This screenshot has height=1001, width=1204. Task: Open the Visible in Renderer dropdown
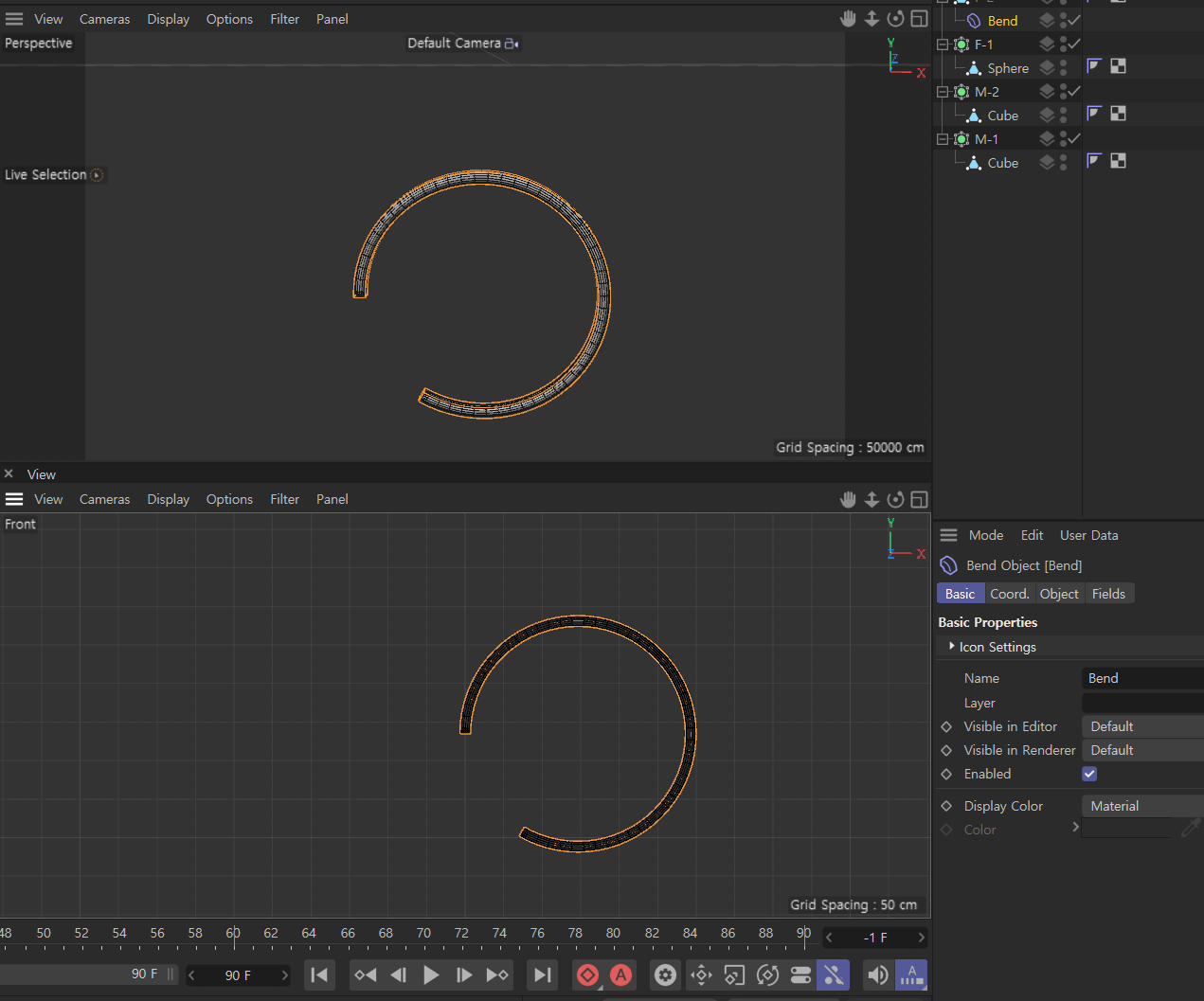pos(1142,750)
